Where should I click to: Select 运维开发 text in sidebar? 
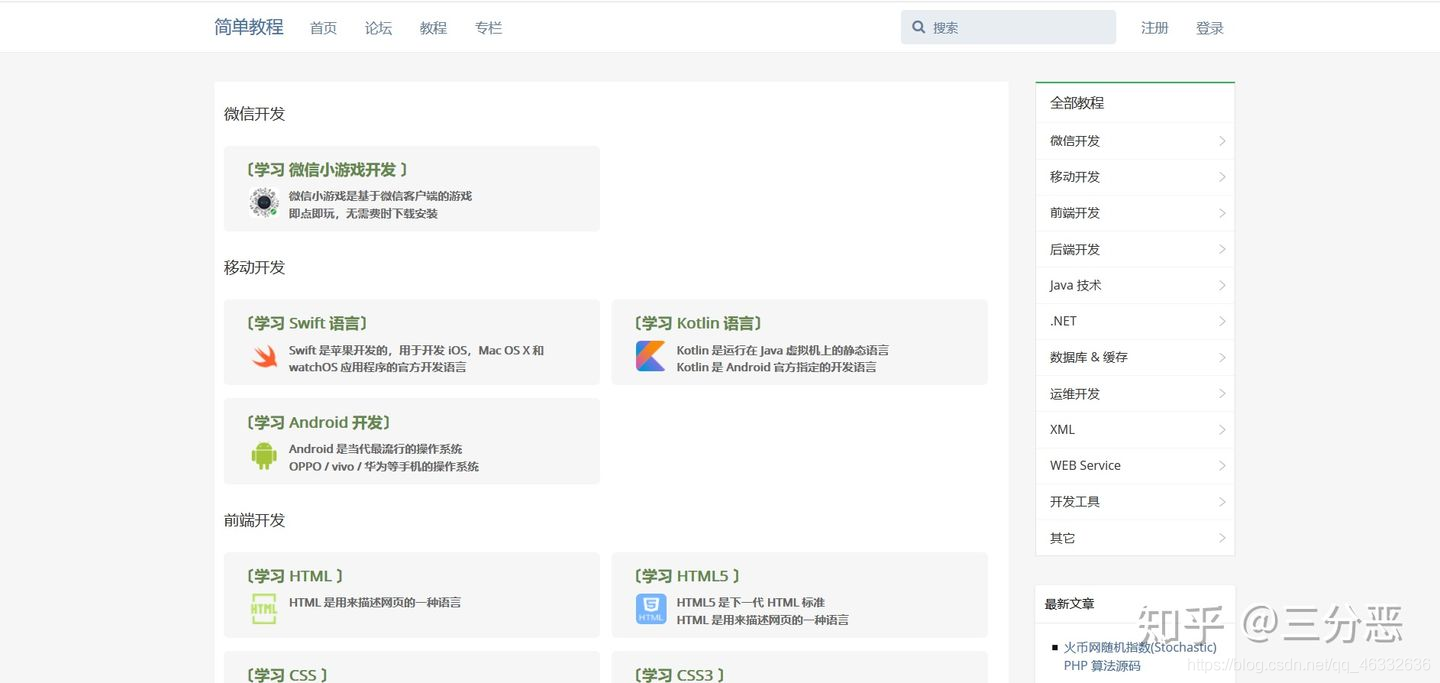(1075, 394)
